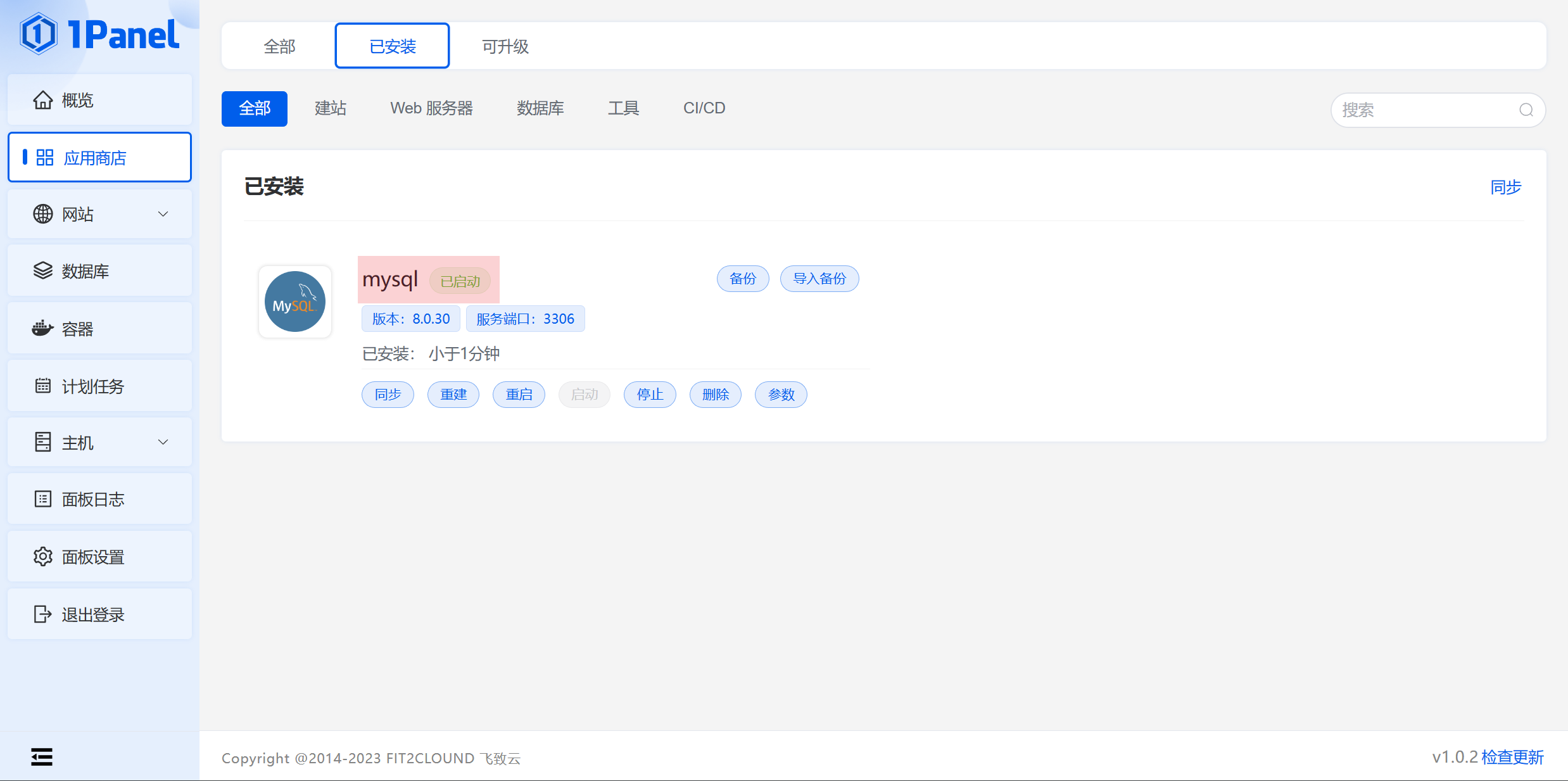Open 面板设置 in the sidebar
The image size is (1568, 781).
click(99, 557)
